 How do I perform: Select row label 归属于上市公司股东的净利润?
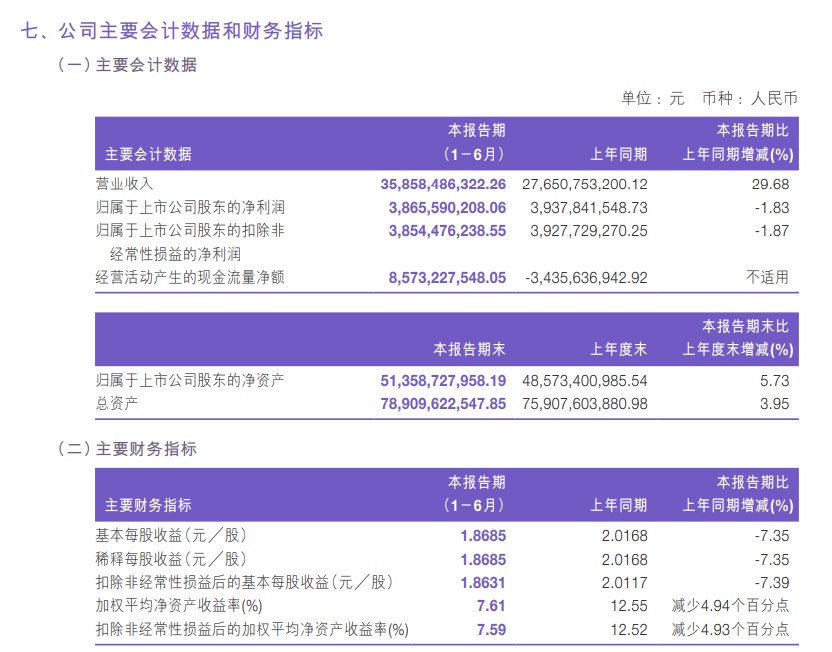coord(190,207)
